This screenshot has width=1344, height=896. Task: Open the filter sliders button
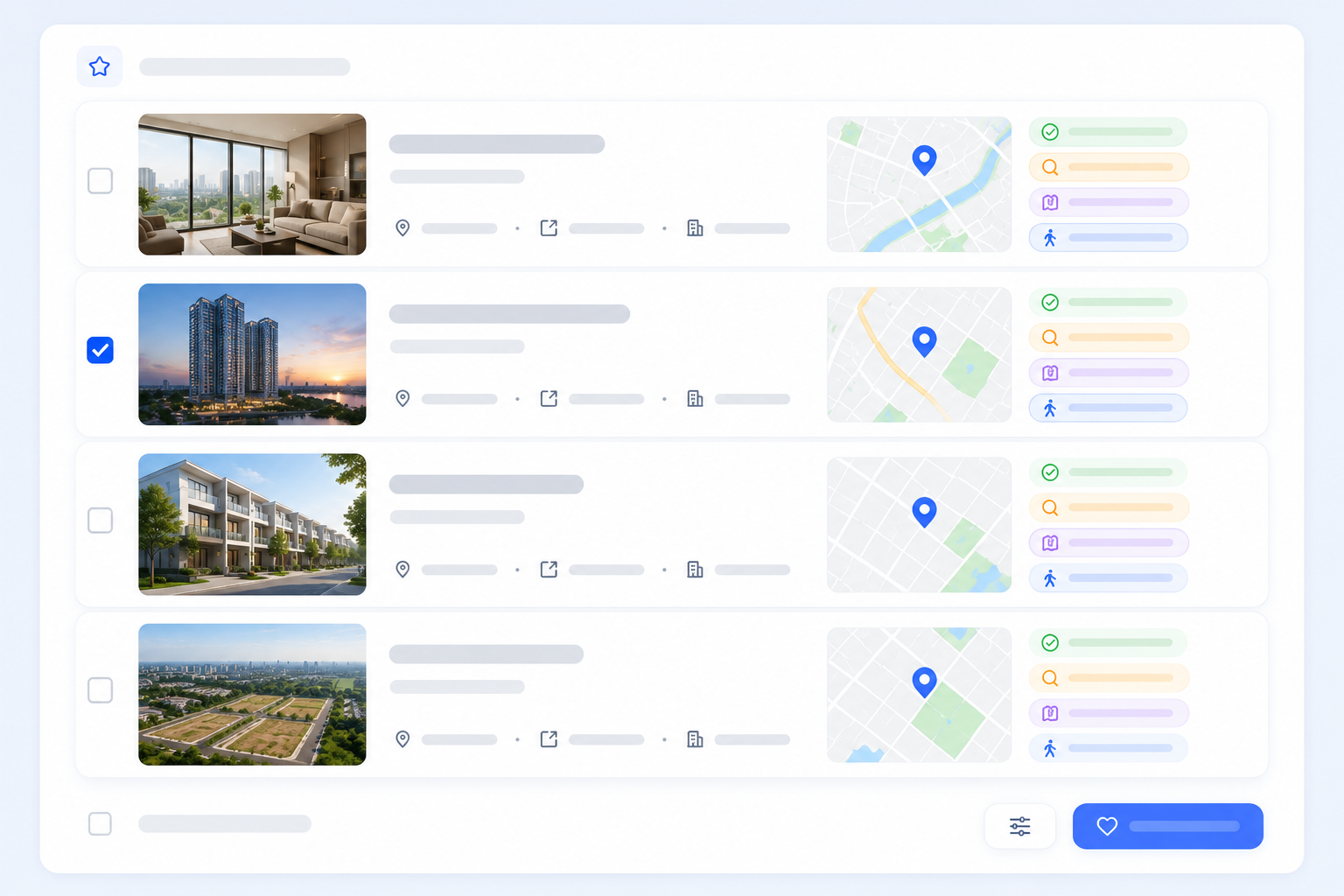(x=1019, y=826)
